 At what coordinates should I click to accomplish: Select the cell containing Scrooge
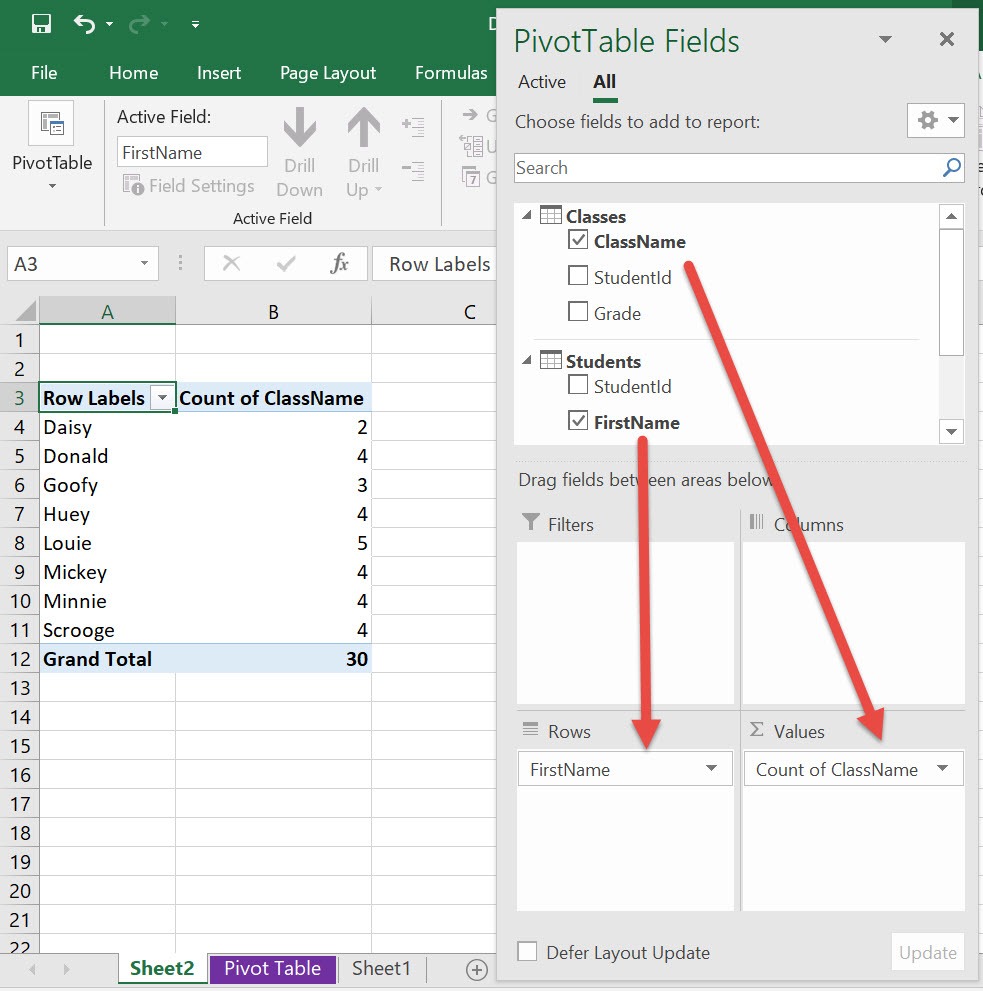(x=107, y=630)
